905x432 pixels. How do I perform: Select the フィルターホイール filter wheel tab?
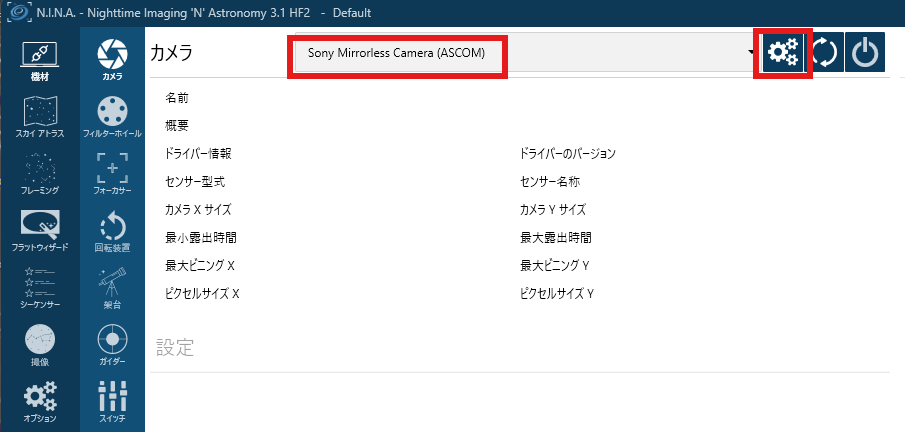[x=112, y=117]
